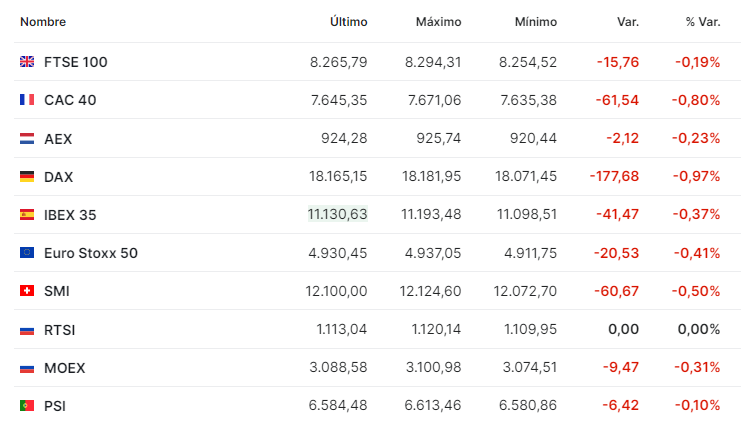741x423 pixels.
Task: Sort by the Nombre column header
Action: (x=43, y=22)
